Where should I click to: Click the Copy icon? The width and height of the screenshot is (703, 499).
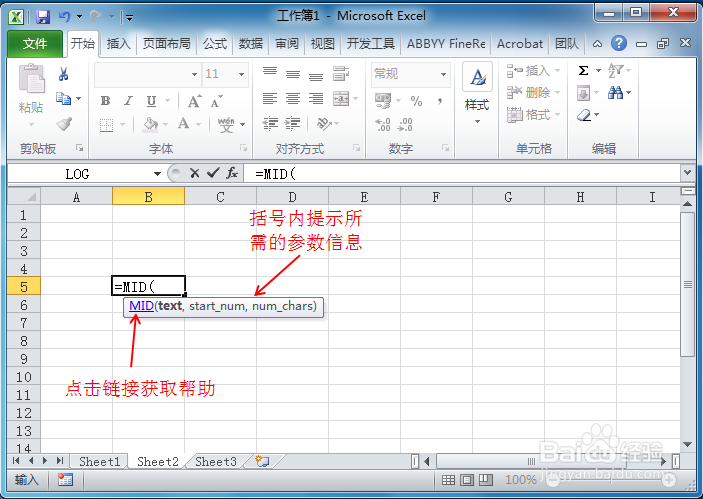click(x=63, y=98)
